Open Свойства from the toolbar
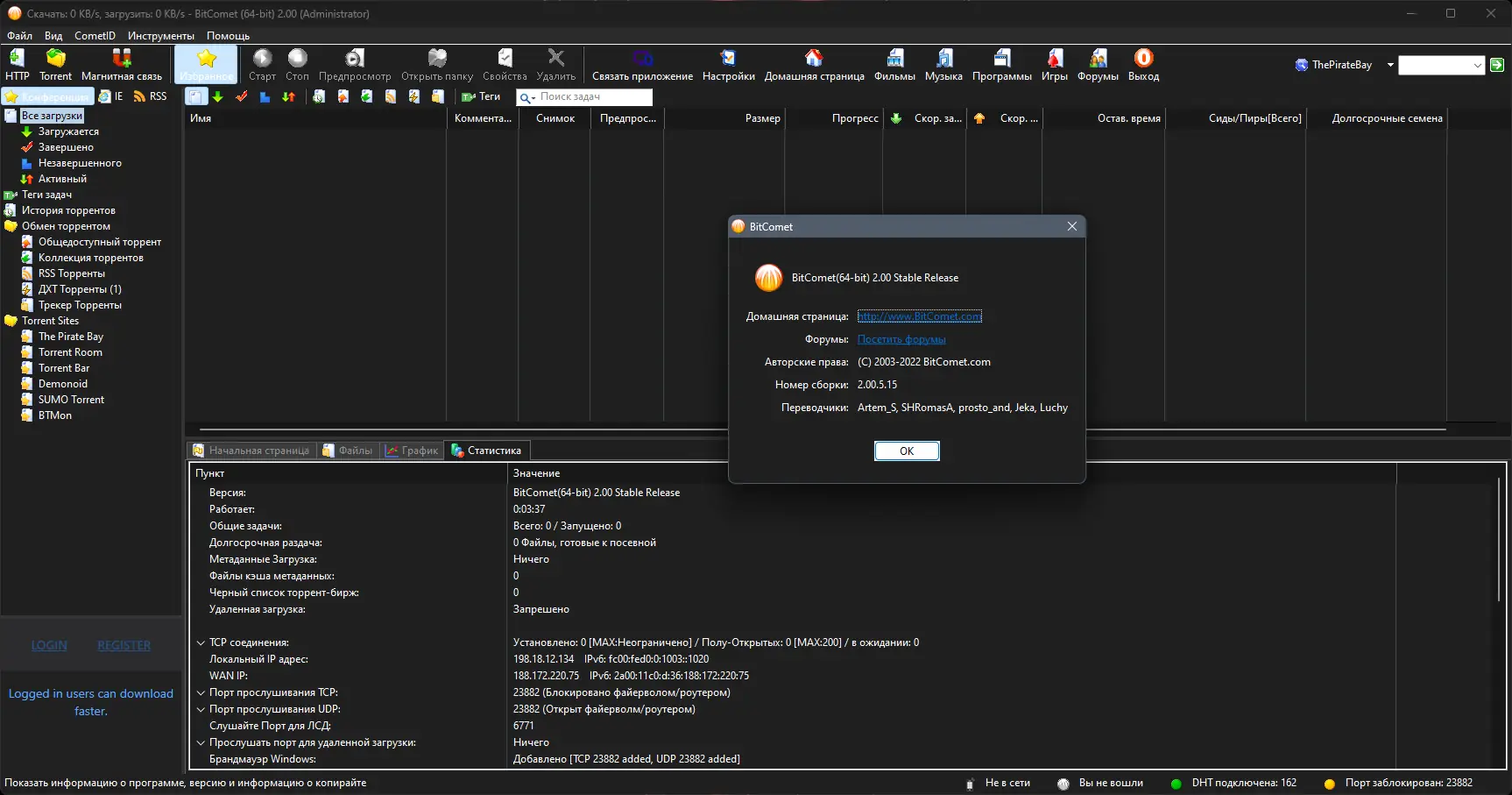The height and width of the screenshot is (795, 1512). pyautogui.click(x=505, y=65)
